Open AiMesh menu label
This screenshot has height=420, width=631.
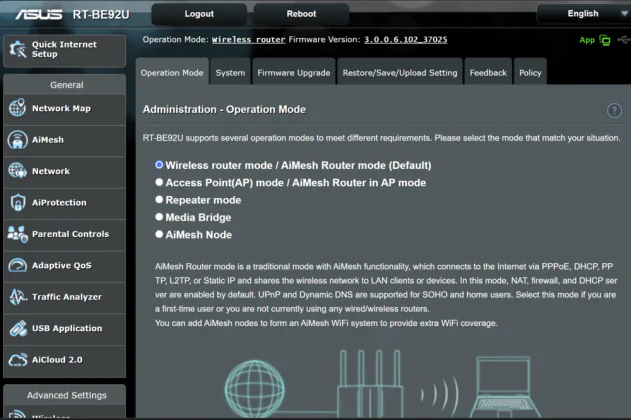coord(47,140)
